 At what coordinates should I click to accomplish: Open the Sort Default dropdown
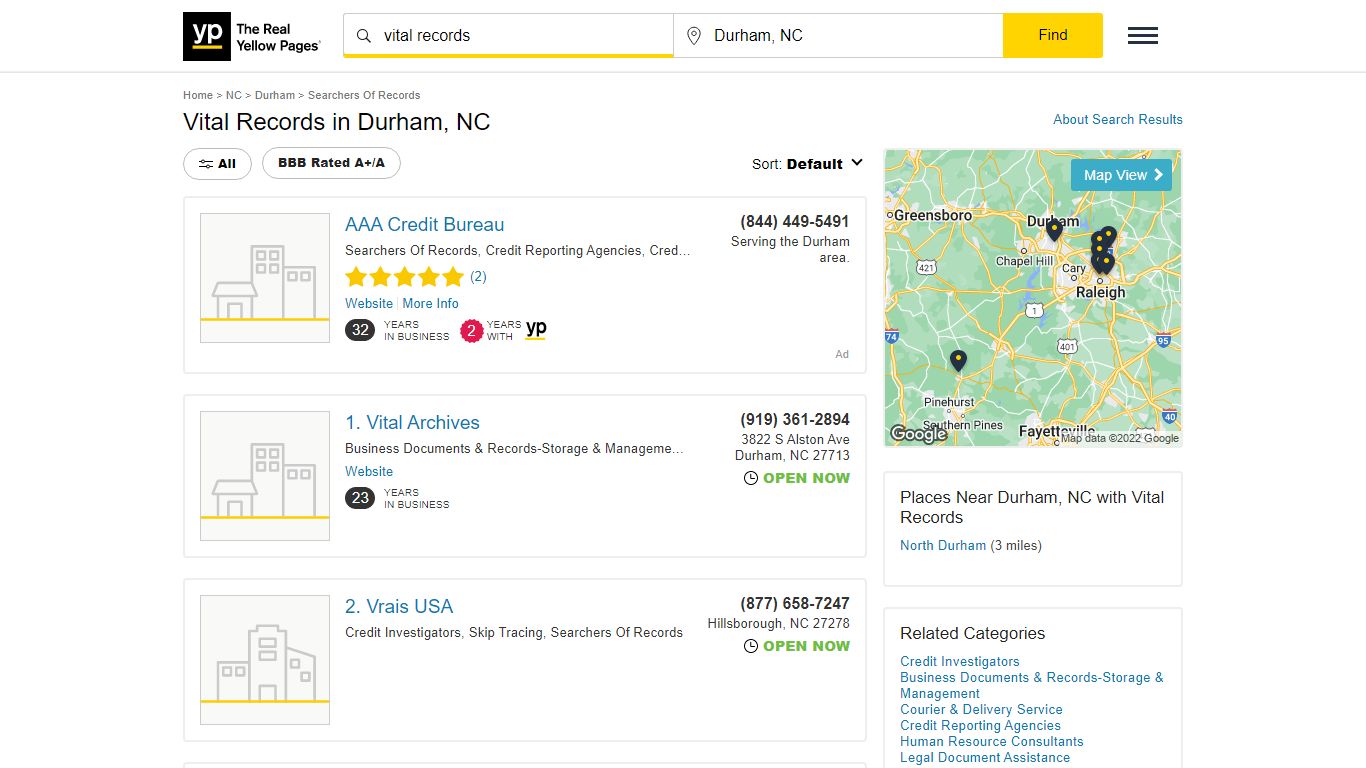coord(808,164)
